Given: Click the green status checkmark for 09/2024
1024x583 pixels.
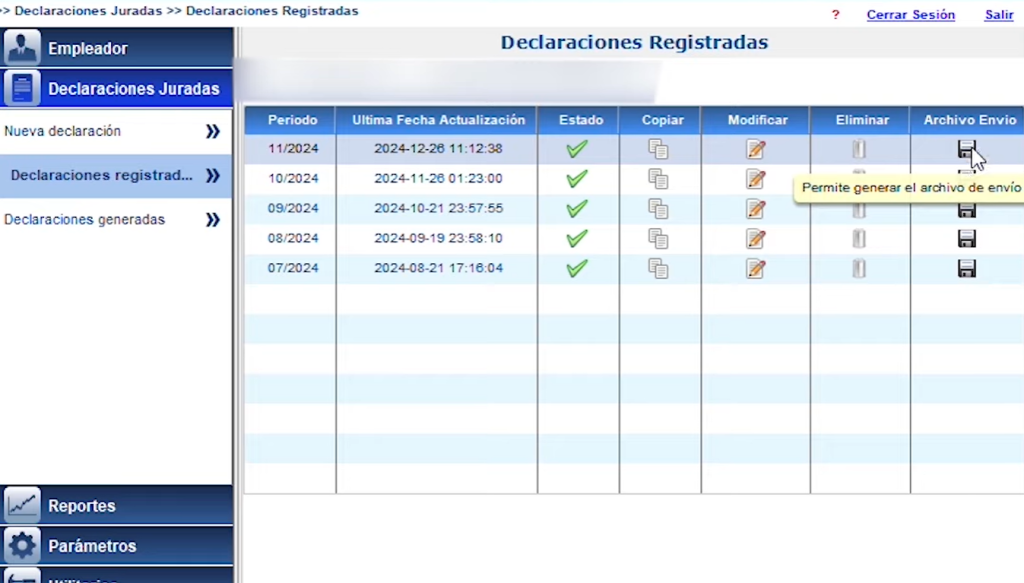Looking at the screenshot, I should point(577,209).
